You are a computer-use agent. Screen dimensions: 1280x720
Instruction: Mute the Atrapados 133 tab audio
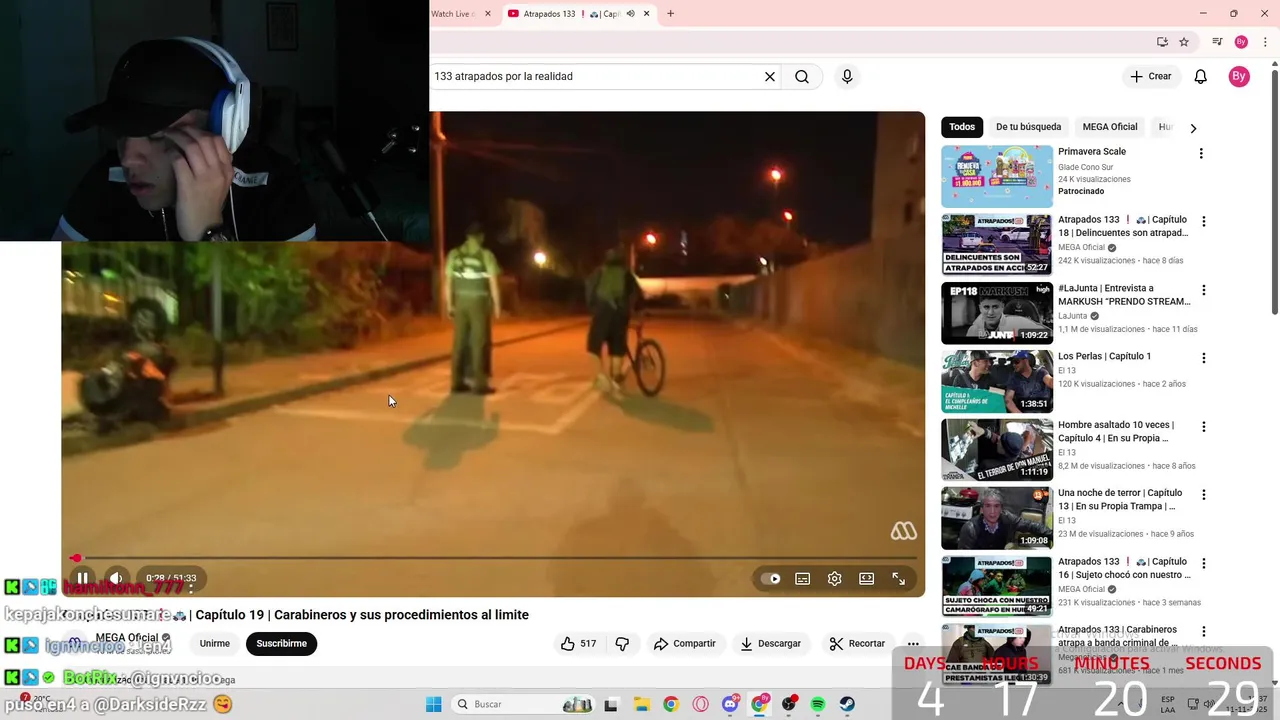tap(630, 14)
